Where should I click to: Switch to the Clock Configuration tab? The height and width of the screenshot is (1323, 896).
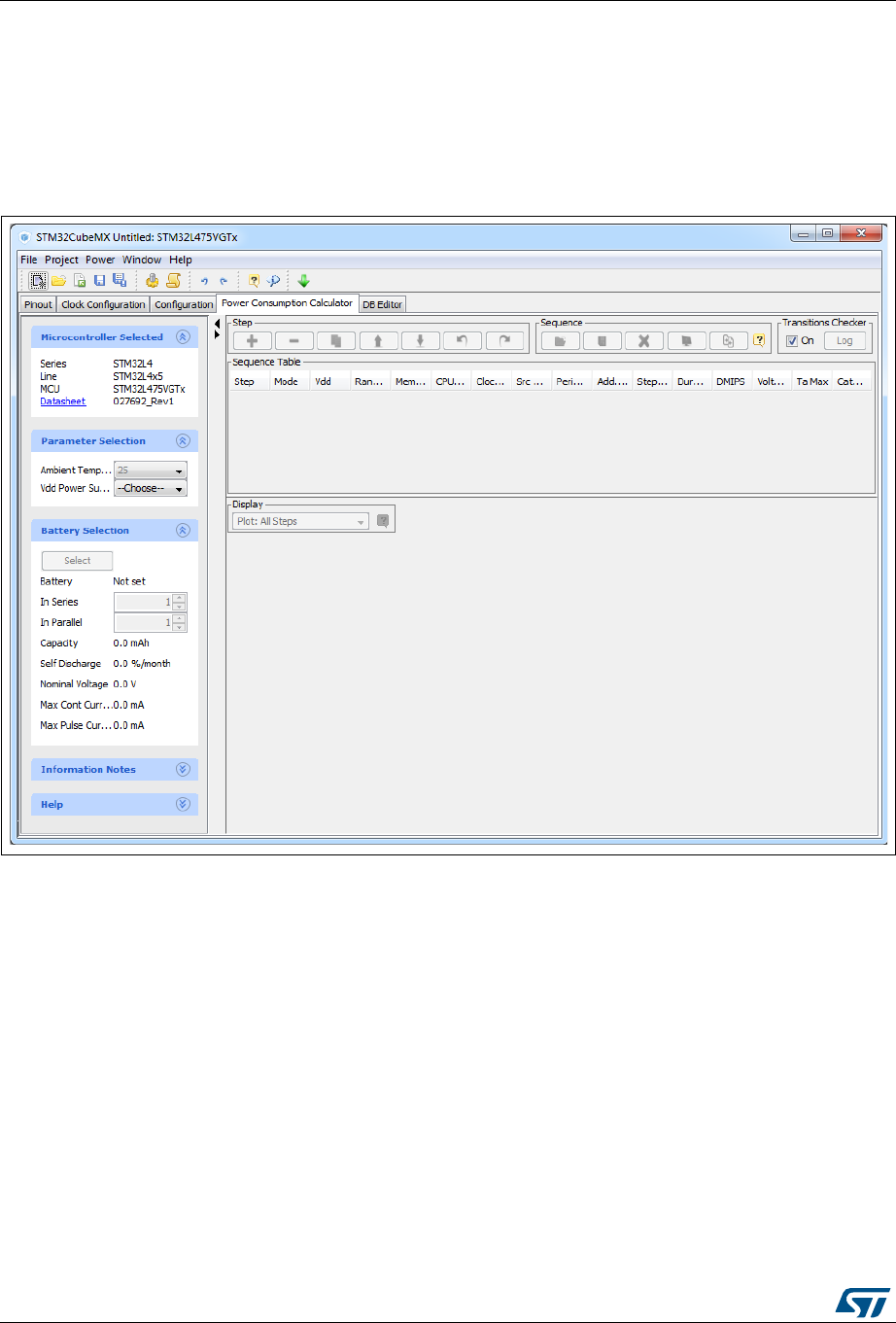tap(103, 304)
